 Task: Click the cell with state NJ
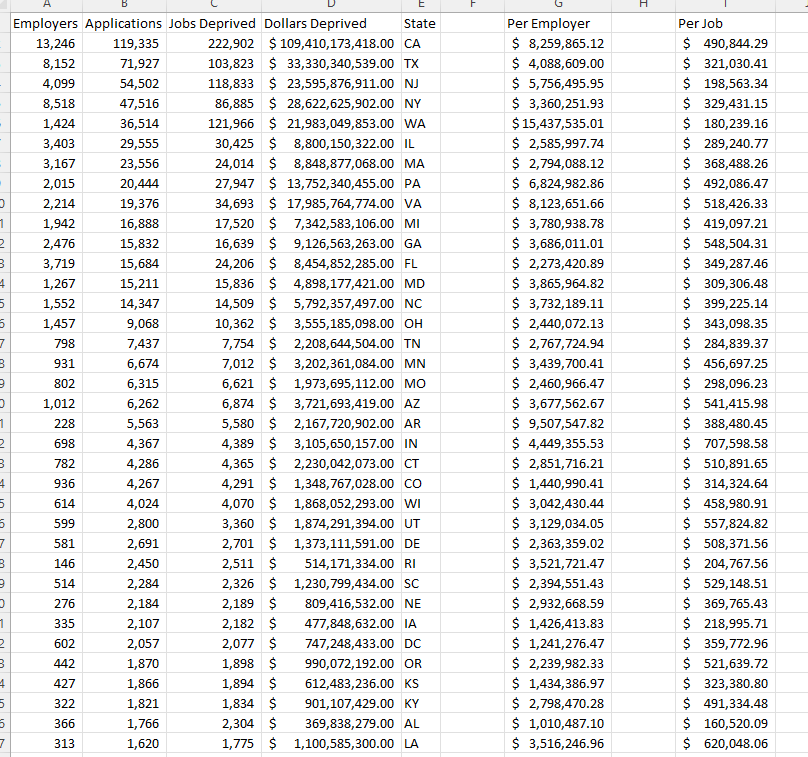[x=421, y=83]
